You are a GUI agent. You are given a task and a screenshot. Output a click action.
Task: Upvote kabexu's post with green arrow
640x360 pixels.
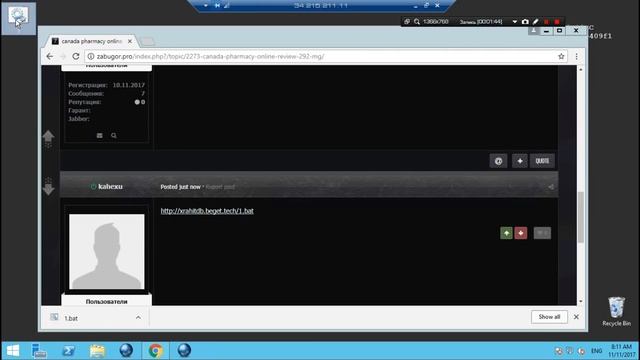click(x=507, y=233)
